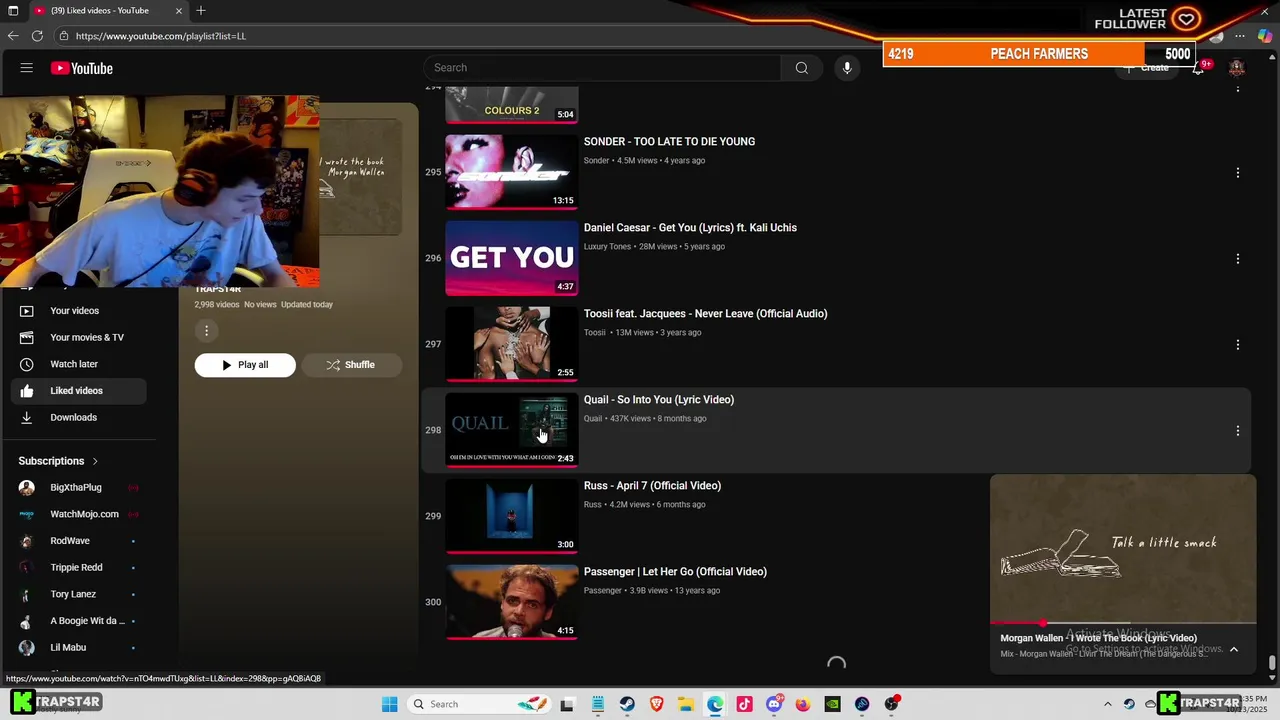Screen dimensions: 1280x720
Task: Click the search magnifier button
Action: coord(801,68)
